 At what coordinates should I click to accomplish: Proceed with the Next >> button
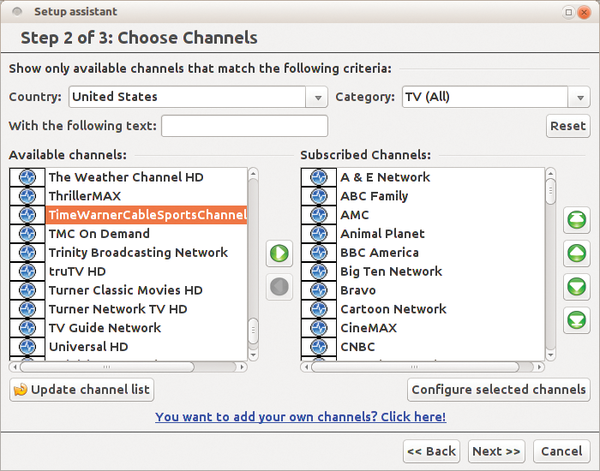tap(496, 451)
